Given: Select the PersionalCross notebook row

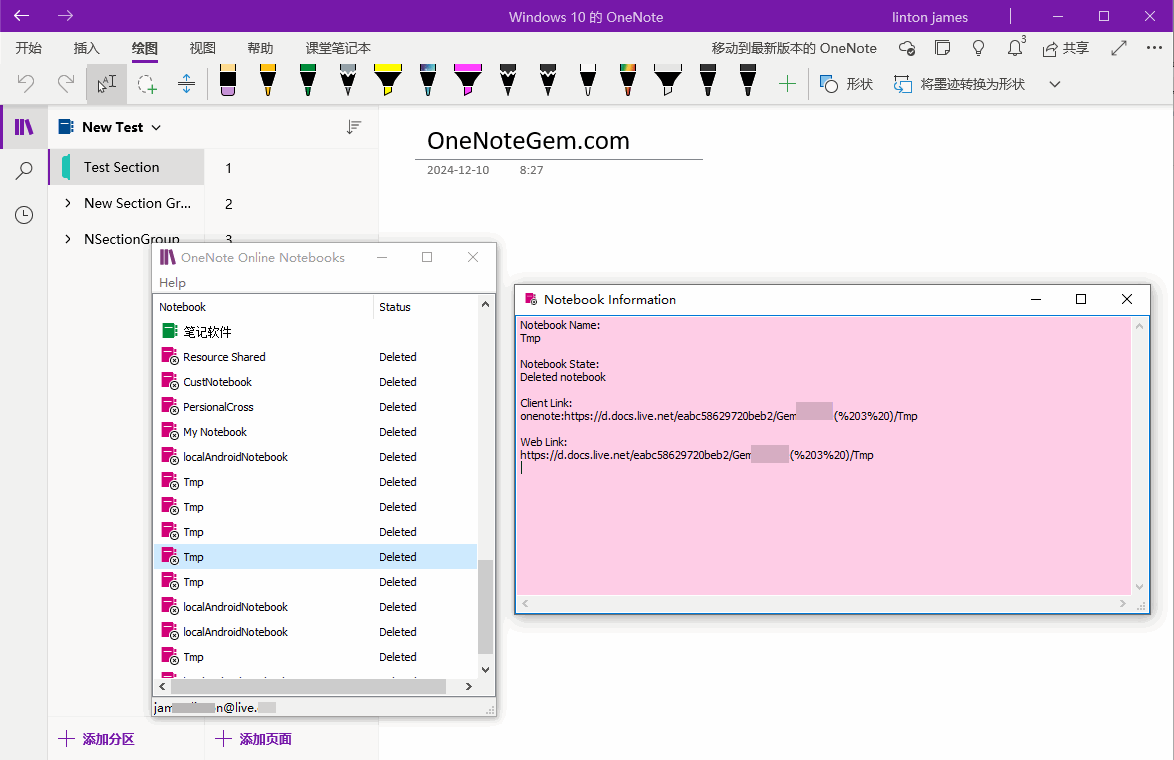Looking at the screenshot, I should click(x=315, y=407).
